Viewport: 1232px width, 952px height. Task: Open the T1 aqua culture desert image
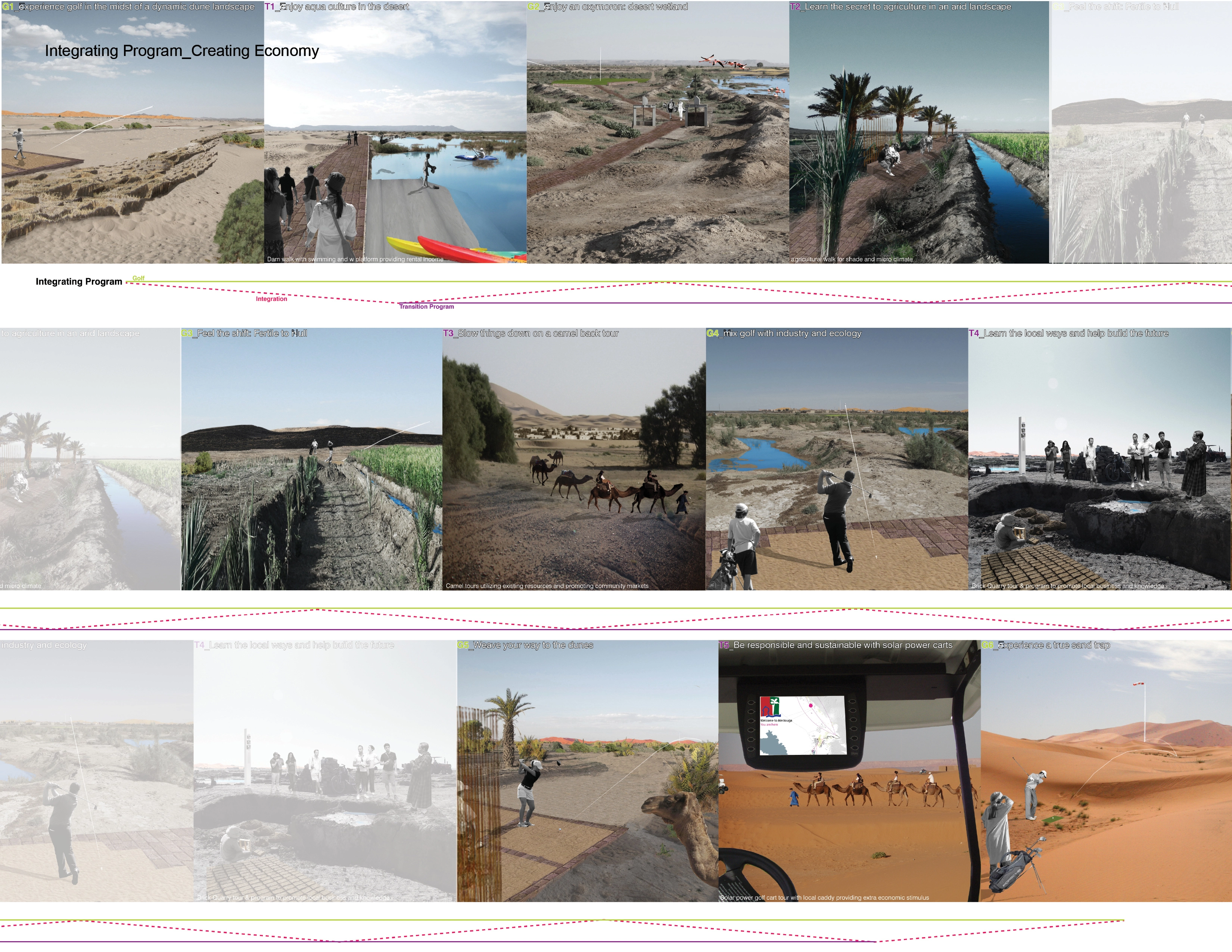(x=395, y=133)
